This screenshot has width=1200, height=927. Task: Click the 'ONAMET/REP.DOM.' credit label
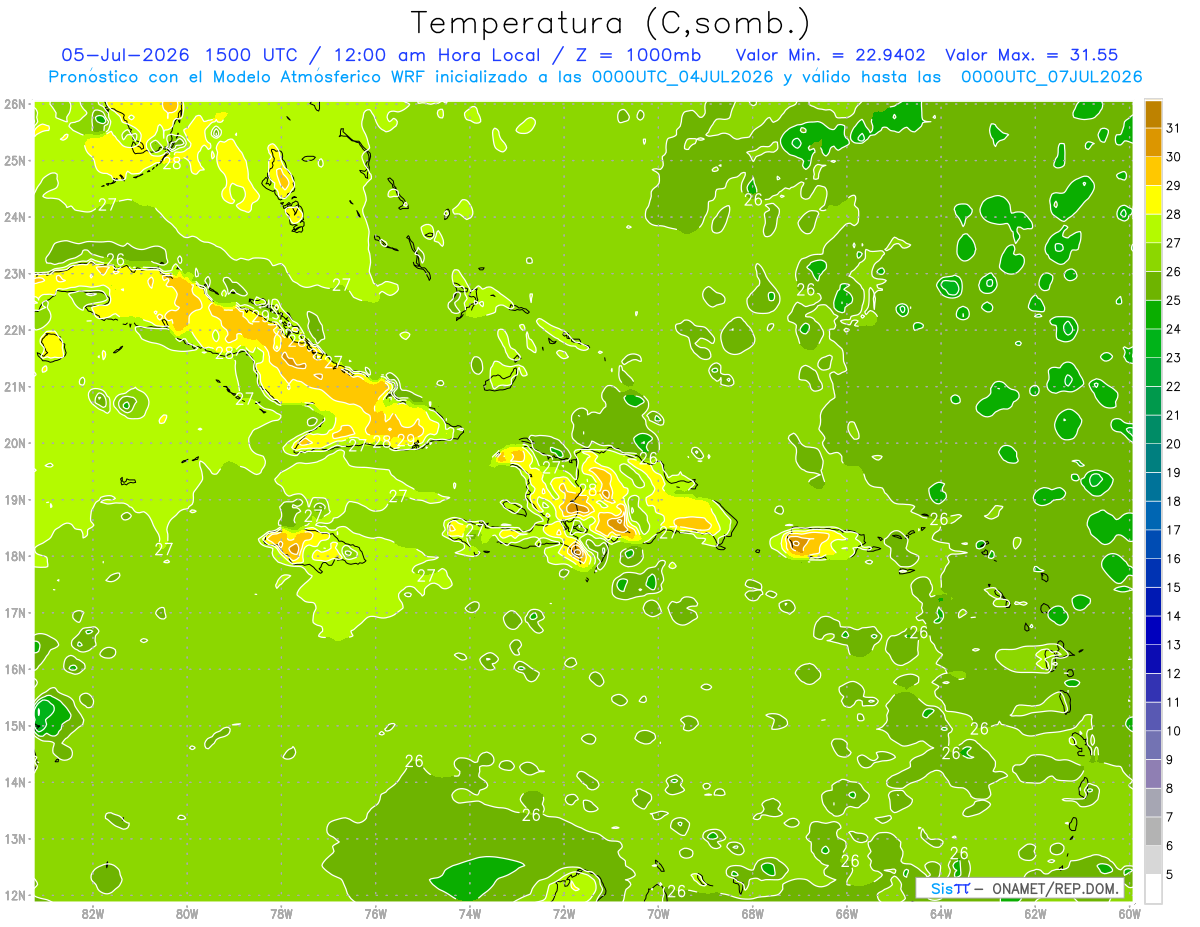click(x=1057, y=888)
